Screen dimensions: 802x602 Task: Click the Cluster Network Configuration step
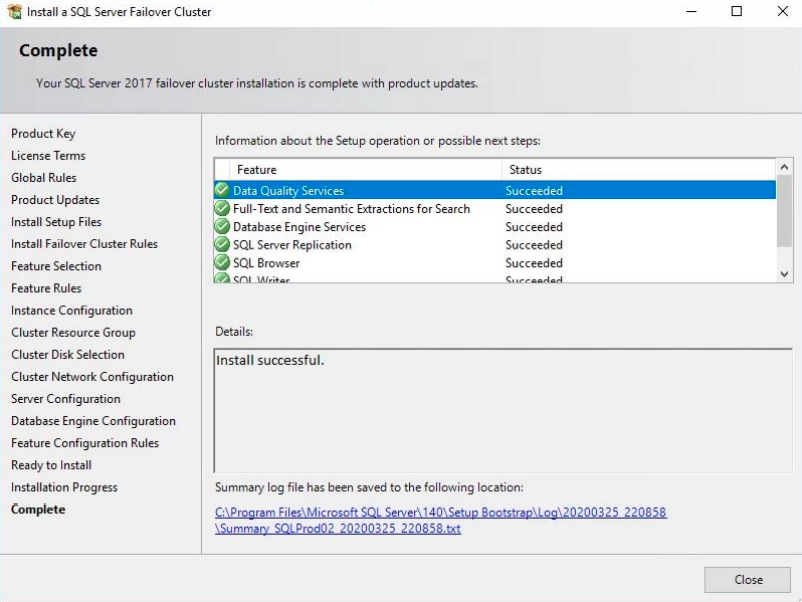click(x=93, y=376)
